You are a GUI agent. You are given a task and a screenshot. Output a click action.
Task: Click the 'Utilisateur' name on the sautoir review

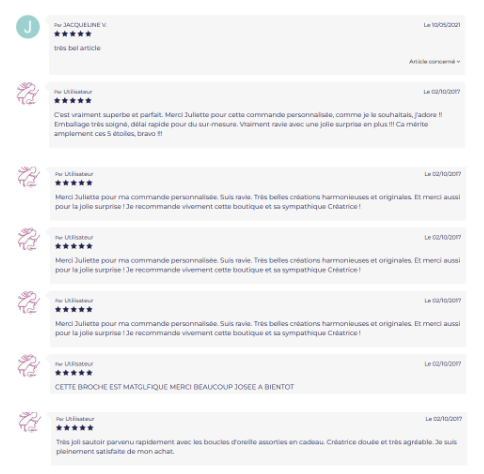pos(80,419)
